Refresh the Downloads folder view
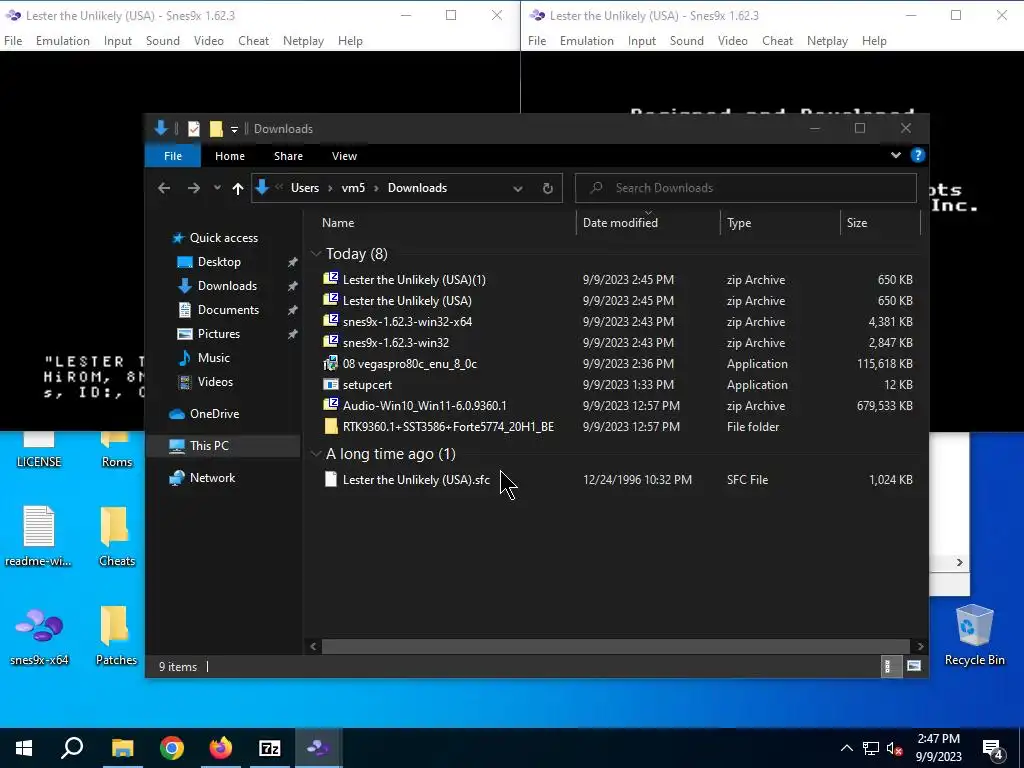 [548, 189]
